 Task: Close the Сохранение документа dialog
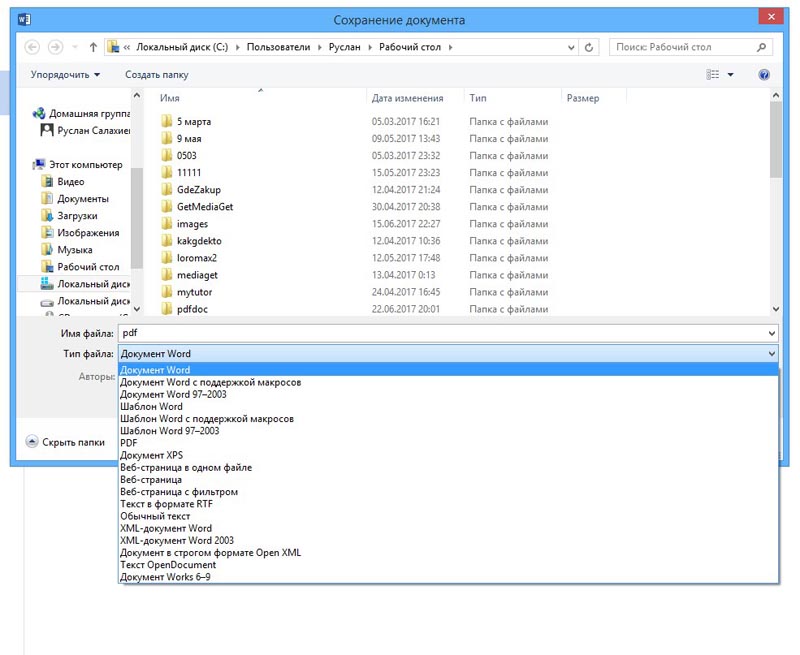tap(771, 17)
